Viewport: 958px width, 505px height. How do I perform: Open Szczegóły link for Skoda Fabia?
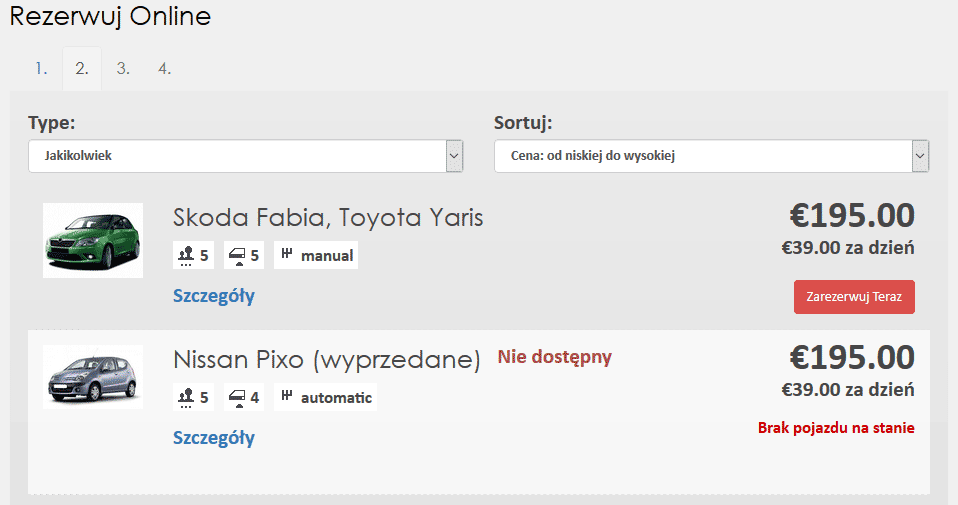(x=214, y=296)
